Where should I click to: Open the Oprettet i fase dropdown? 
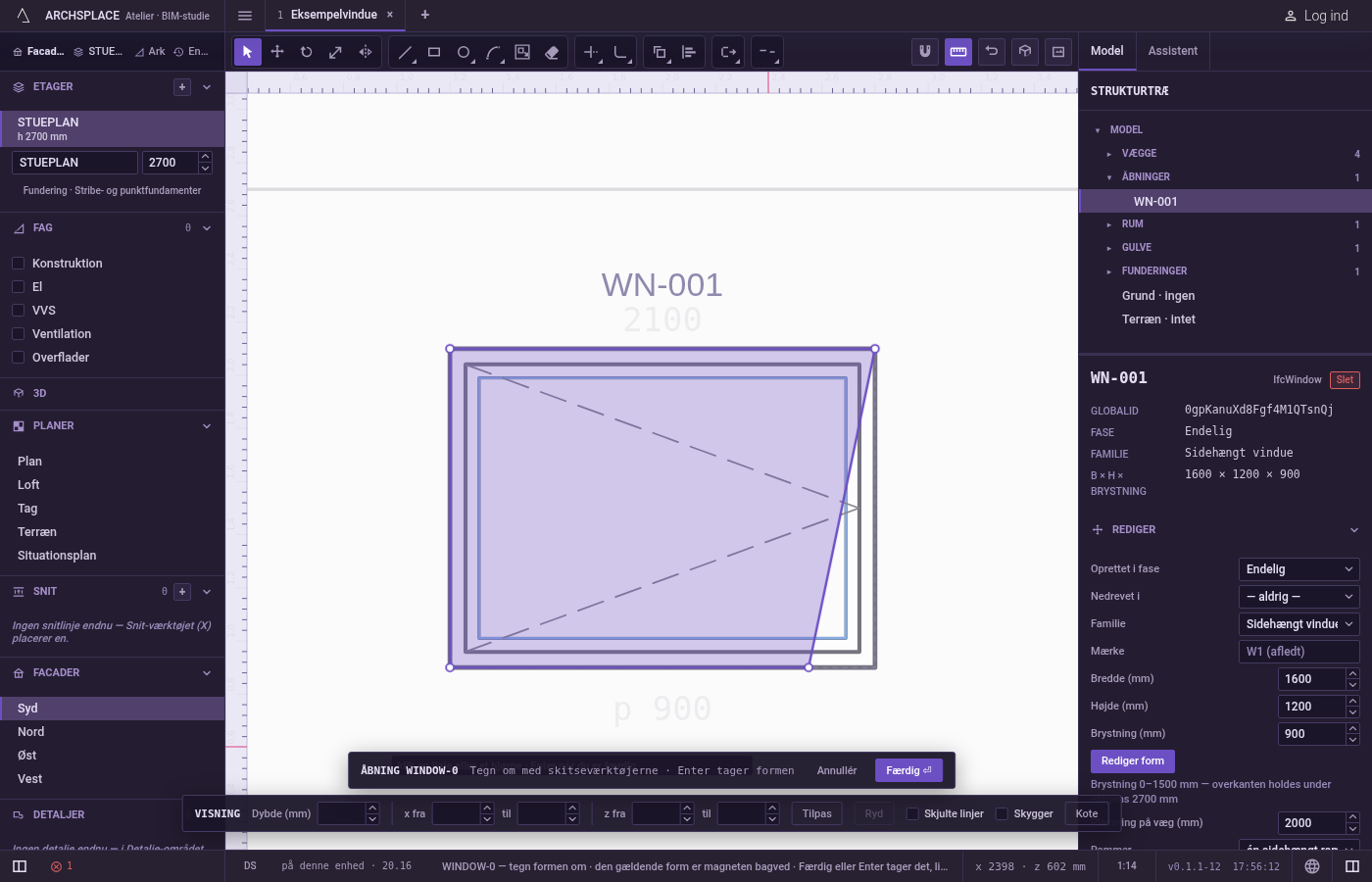(1299, 569)
